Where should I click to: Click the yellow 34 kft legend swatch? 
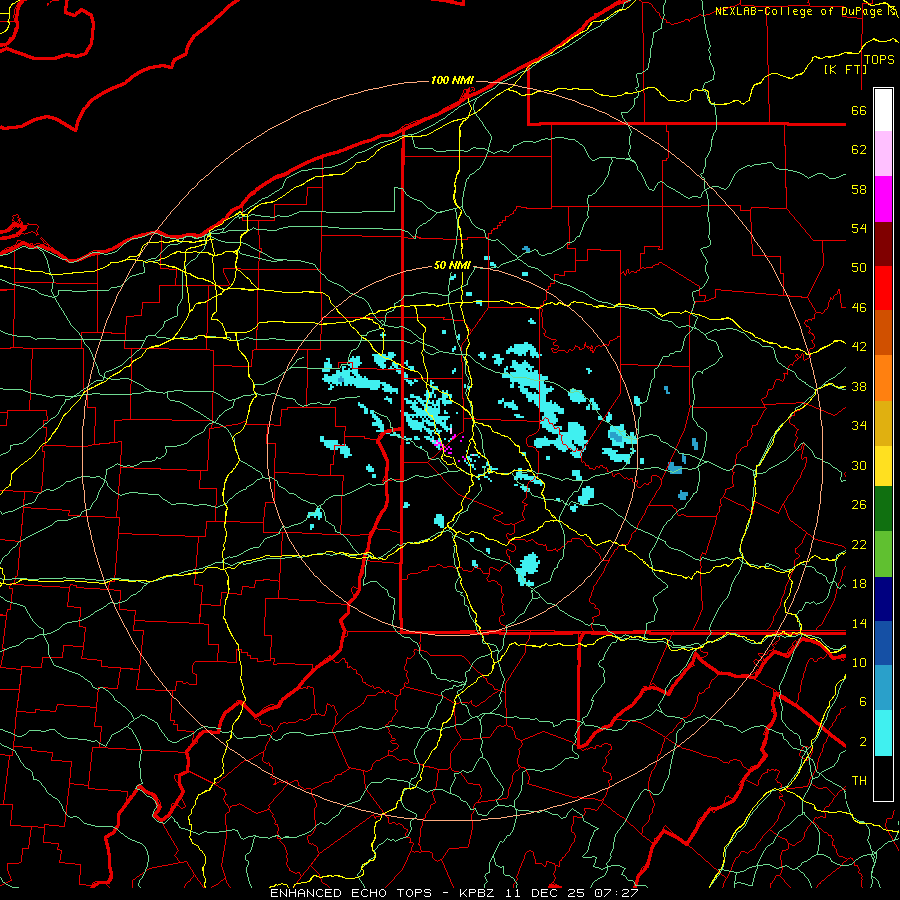883,465
